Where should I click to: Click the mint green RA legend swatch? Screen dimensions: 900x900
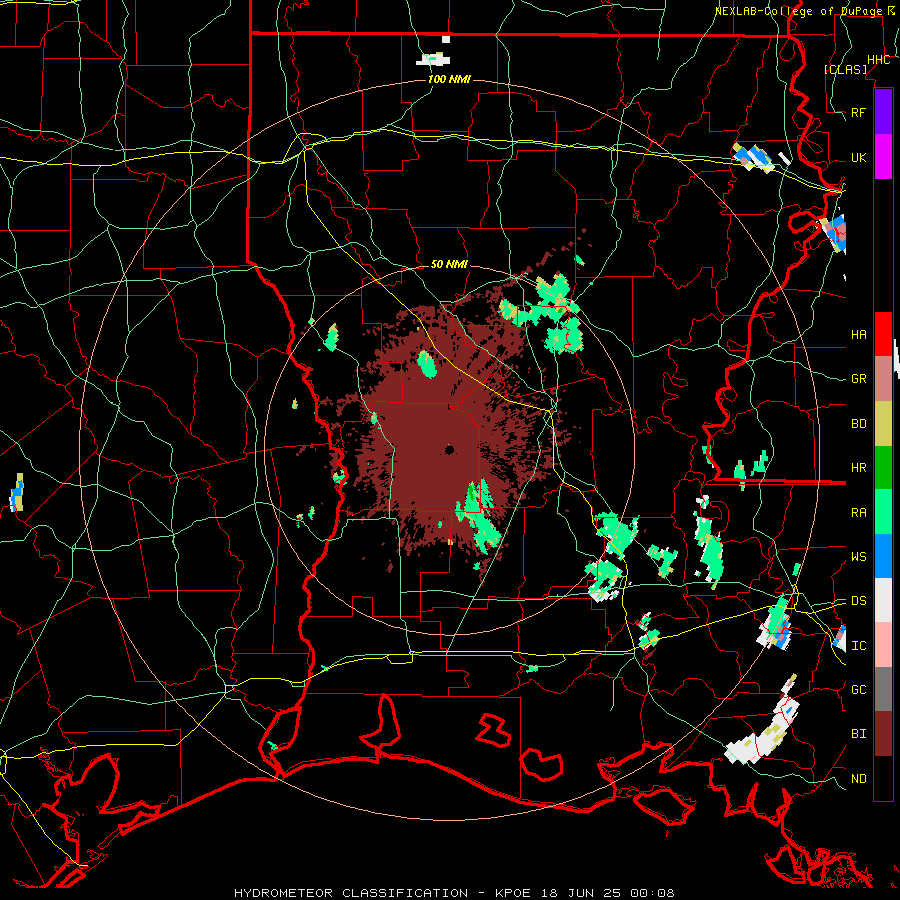pyautogui.click(x=883, y=512)
